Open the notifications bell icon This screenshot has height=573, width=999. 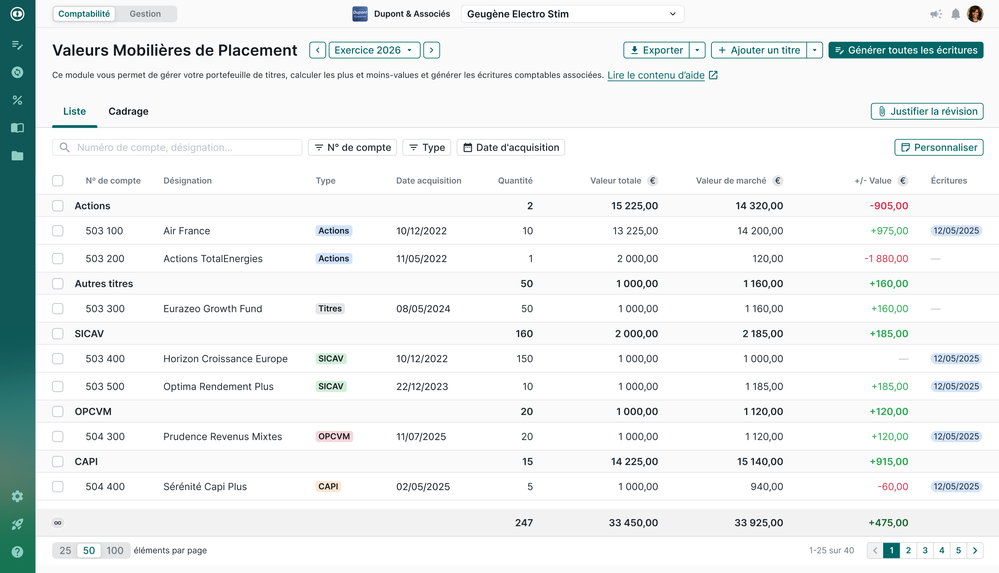[955, 14]
